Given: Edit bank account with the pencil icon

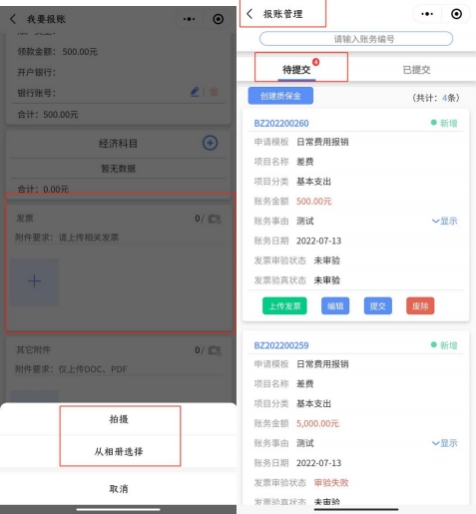Looking at the screenshot, I should [195, 92].
